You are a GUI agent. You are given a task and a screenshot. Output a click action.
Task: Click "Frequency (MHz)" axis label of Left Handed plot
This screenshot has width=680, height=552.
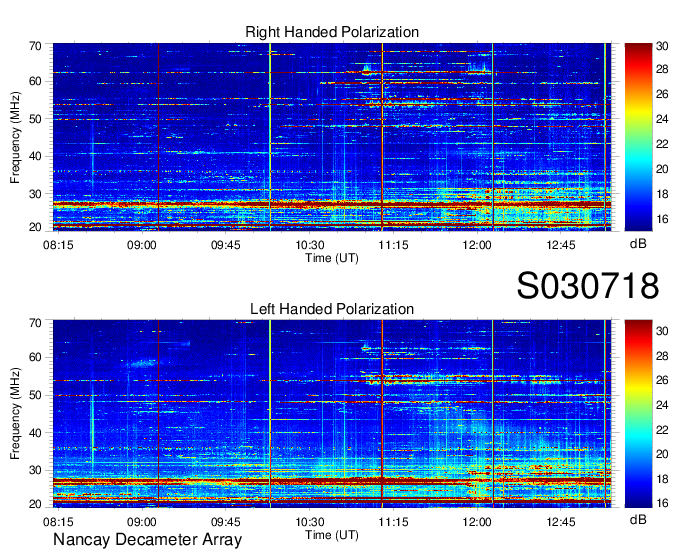pos(15,414)
